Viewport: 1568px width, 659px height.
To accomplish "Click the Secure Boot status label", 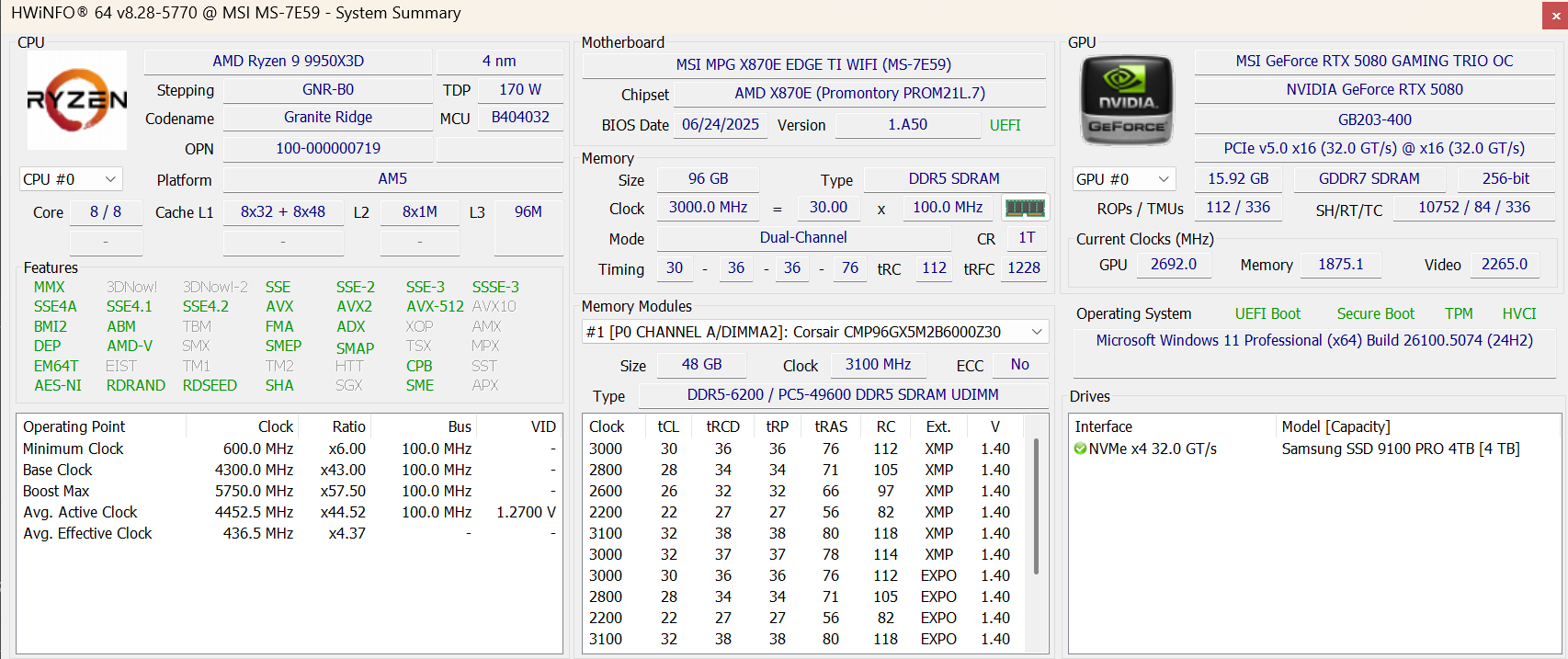I will point(1375,313).
